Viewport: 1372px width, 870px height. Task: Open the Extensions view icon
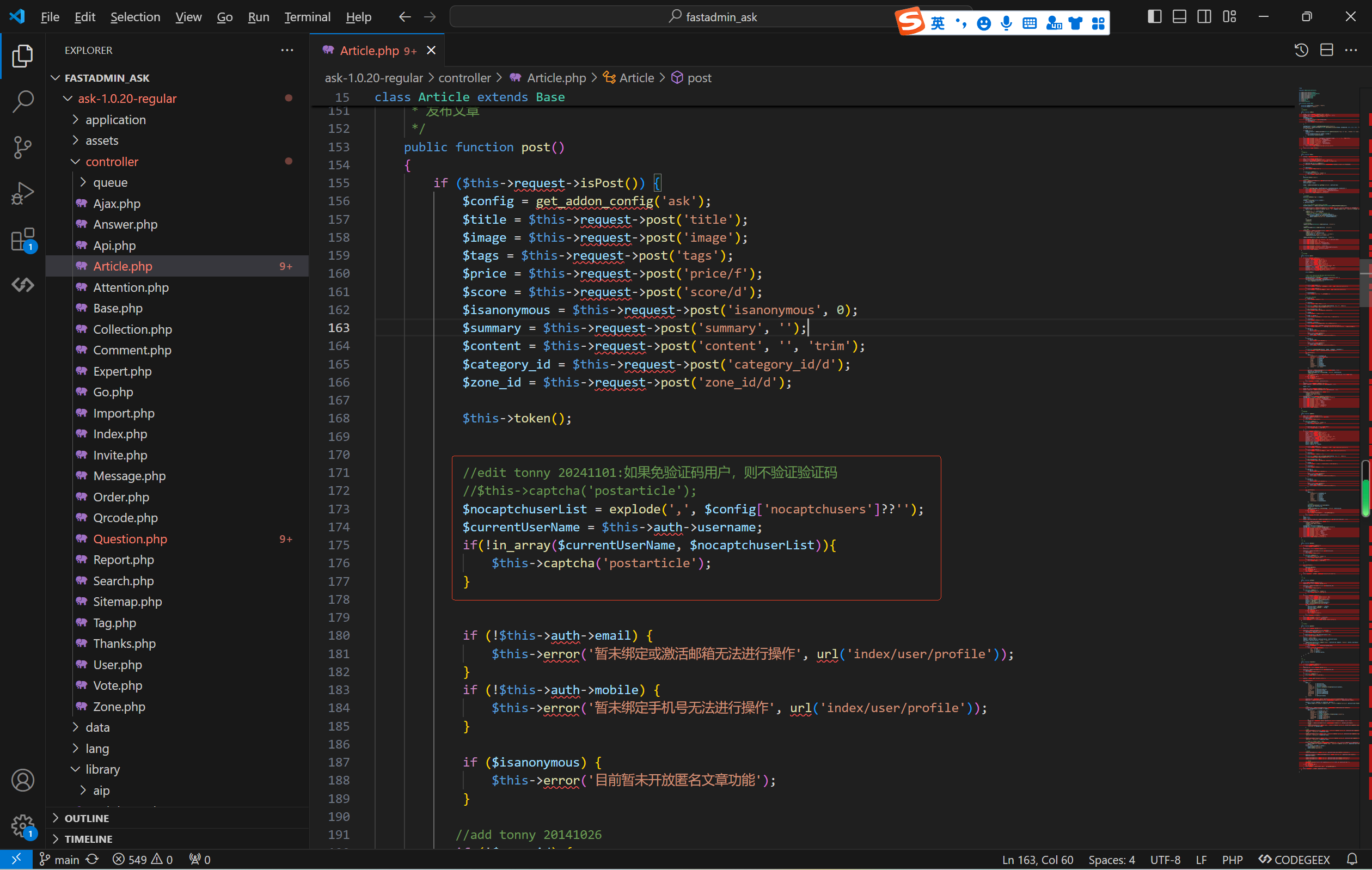pos(23,240)
